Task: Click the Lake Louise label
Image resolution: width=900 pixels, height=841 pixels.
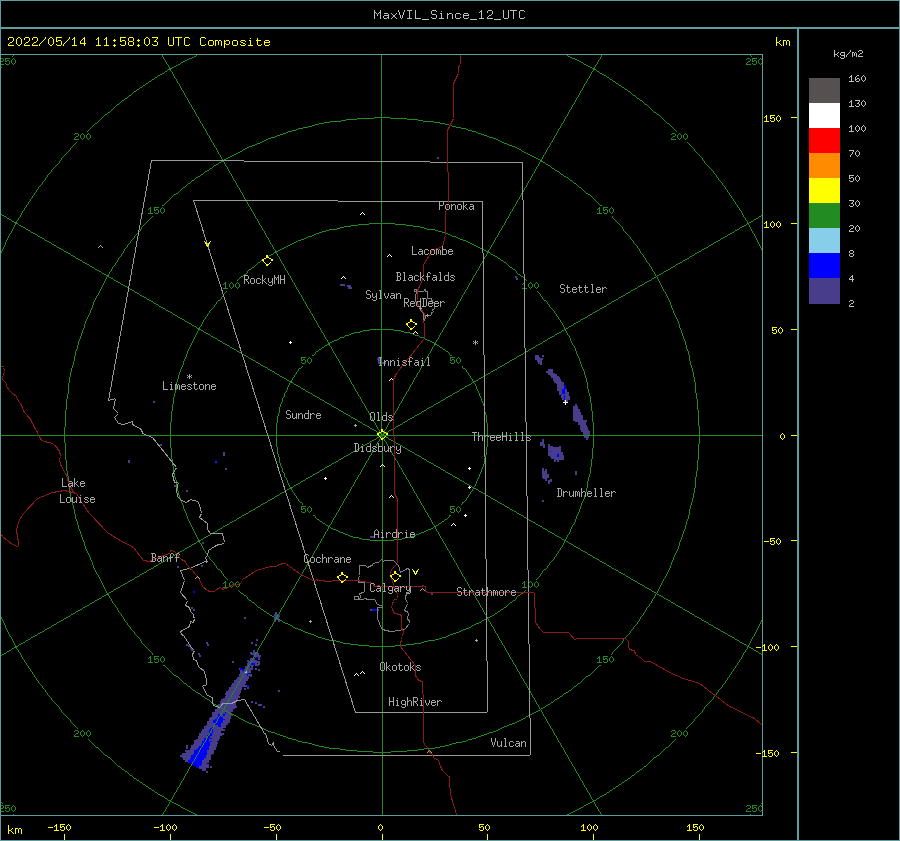Action: point(77,491)
